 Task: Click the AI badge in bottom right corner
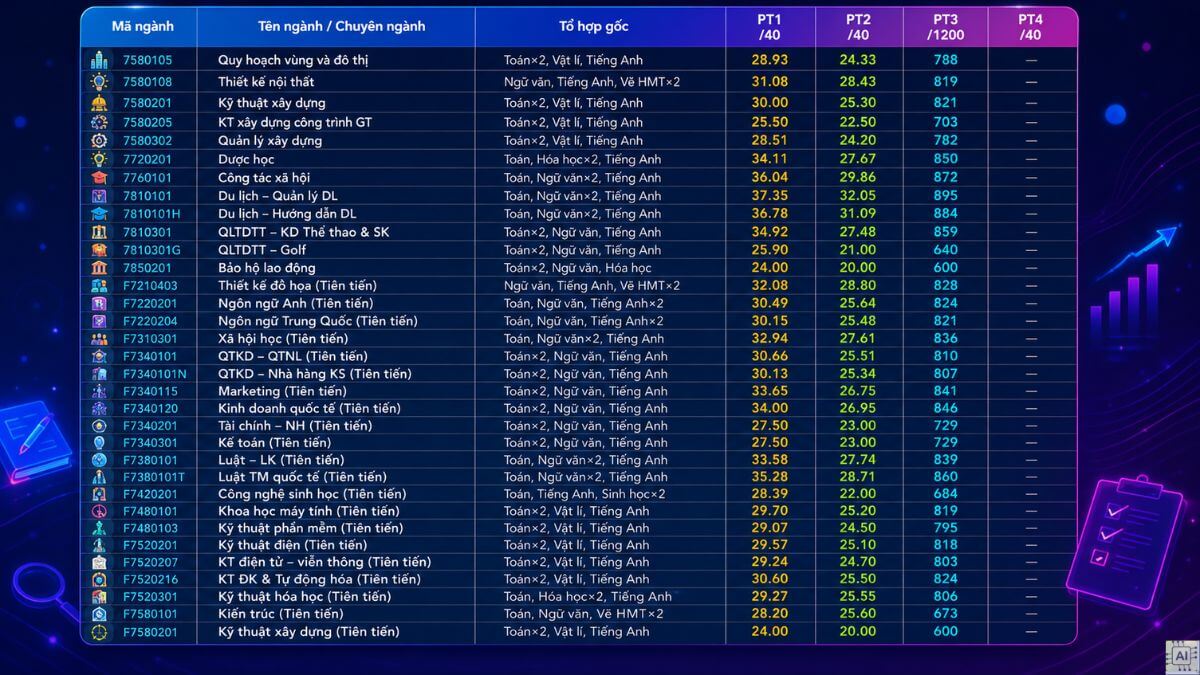point(1181,656)
